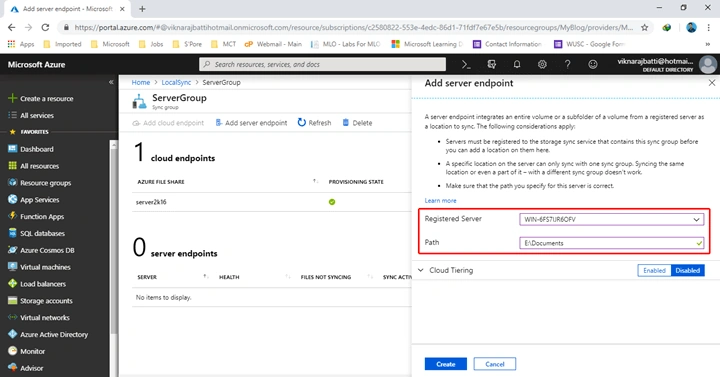Click the Create button
The image size is (720, 377).
click(x=446, y=364)
